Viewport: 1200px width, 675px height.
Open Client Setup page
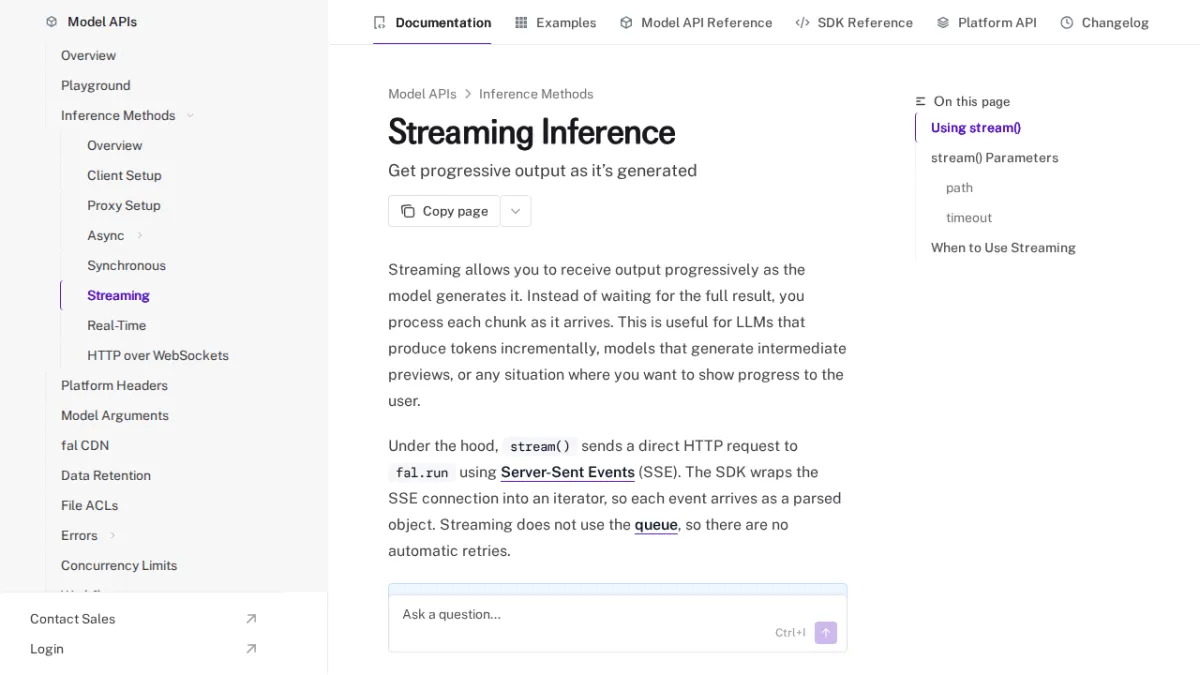tap(124, 175)
